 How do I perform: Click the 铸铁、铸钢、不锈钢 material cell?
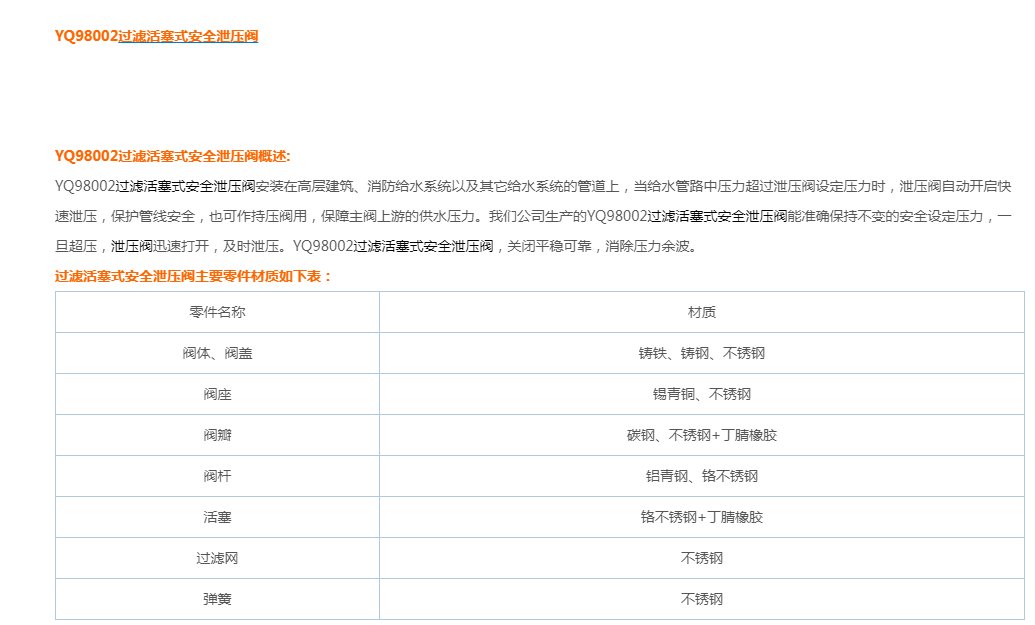click(701, 353)
